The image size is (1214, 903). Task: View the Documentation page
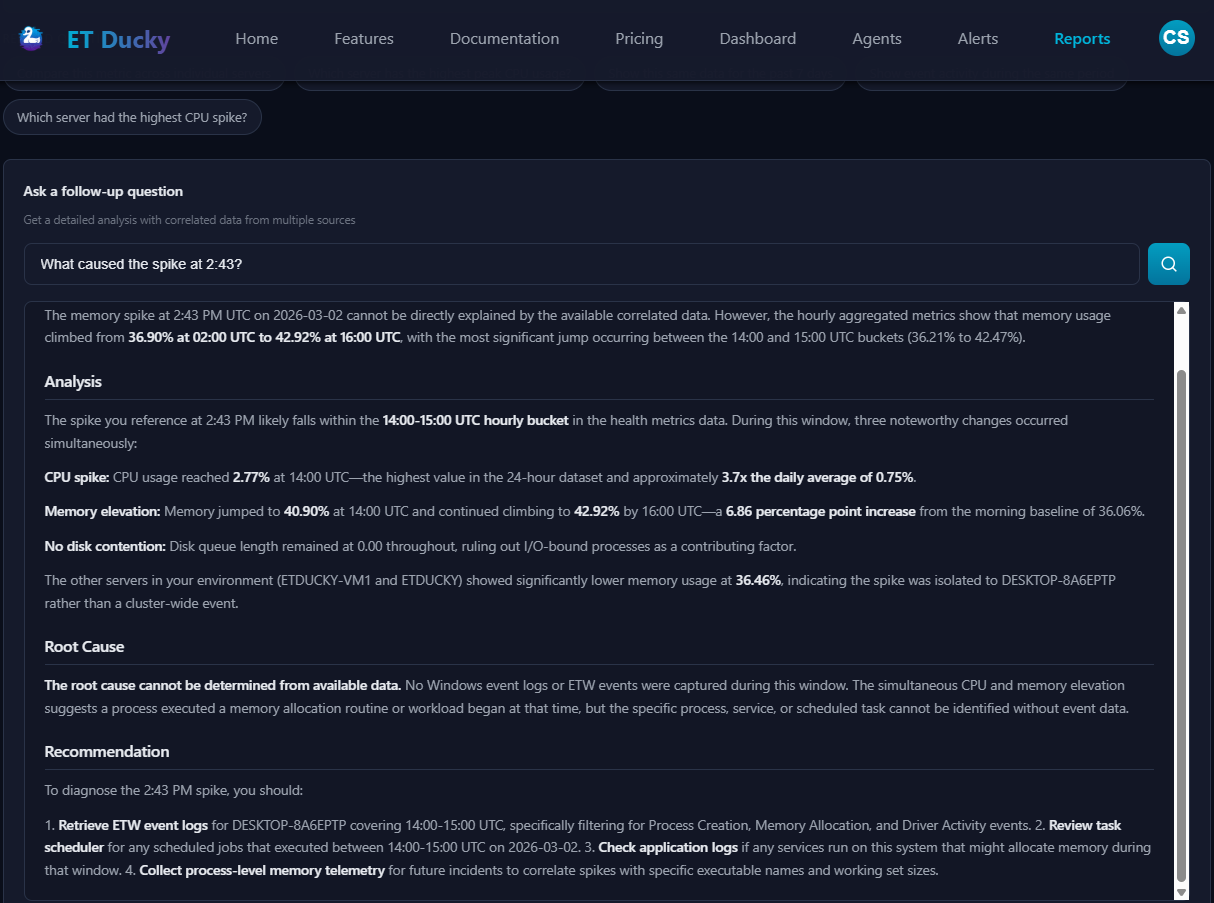pyautogui.click(x=504, y=38)
